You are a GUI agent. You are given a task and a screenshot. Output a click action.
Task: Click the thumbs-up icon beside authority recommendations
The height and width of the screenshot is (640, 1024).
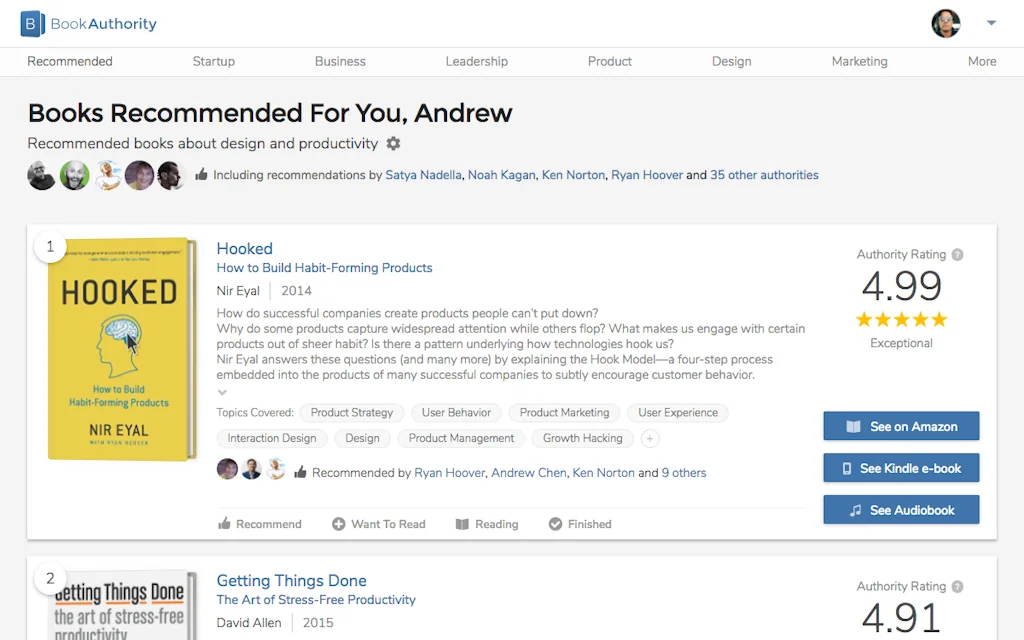point(202,175)
